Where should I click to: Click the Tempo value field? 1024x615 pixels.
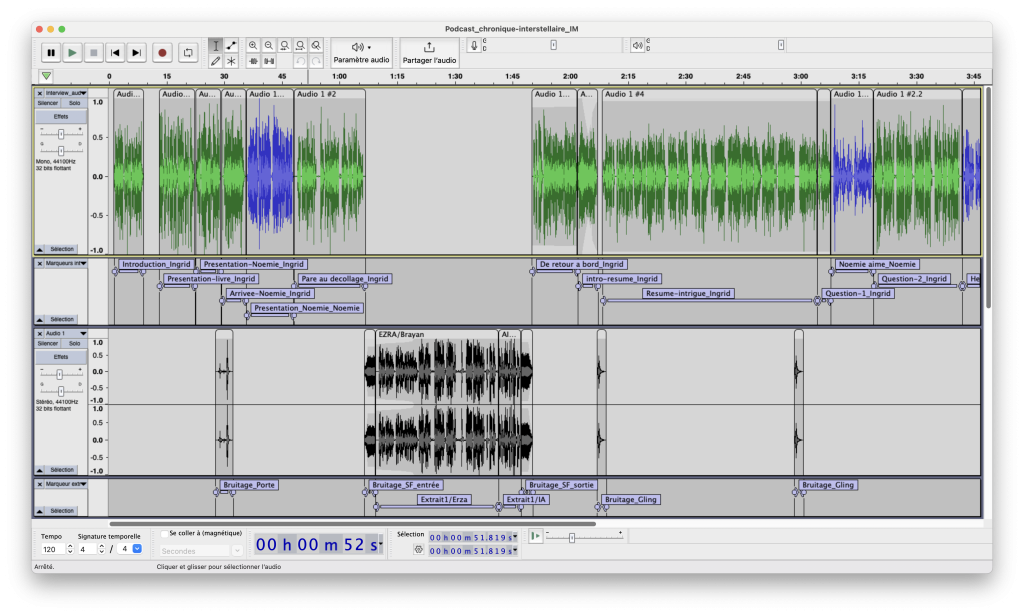coord(52,550)
